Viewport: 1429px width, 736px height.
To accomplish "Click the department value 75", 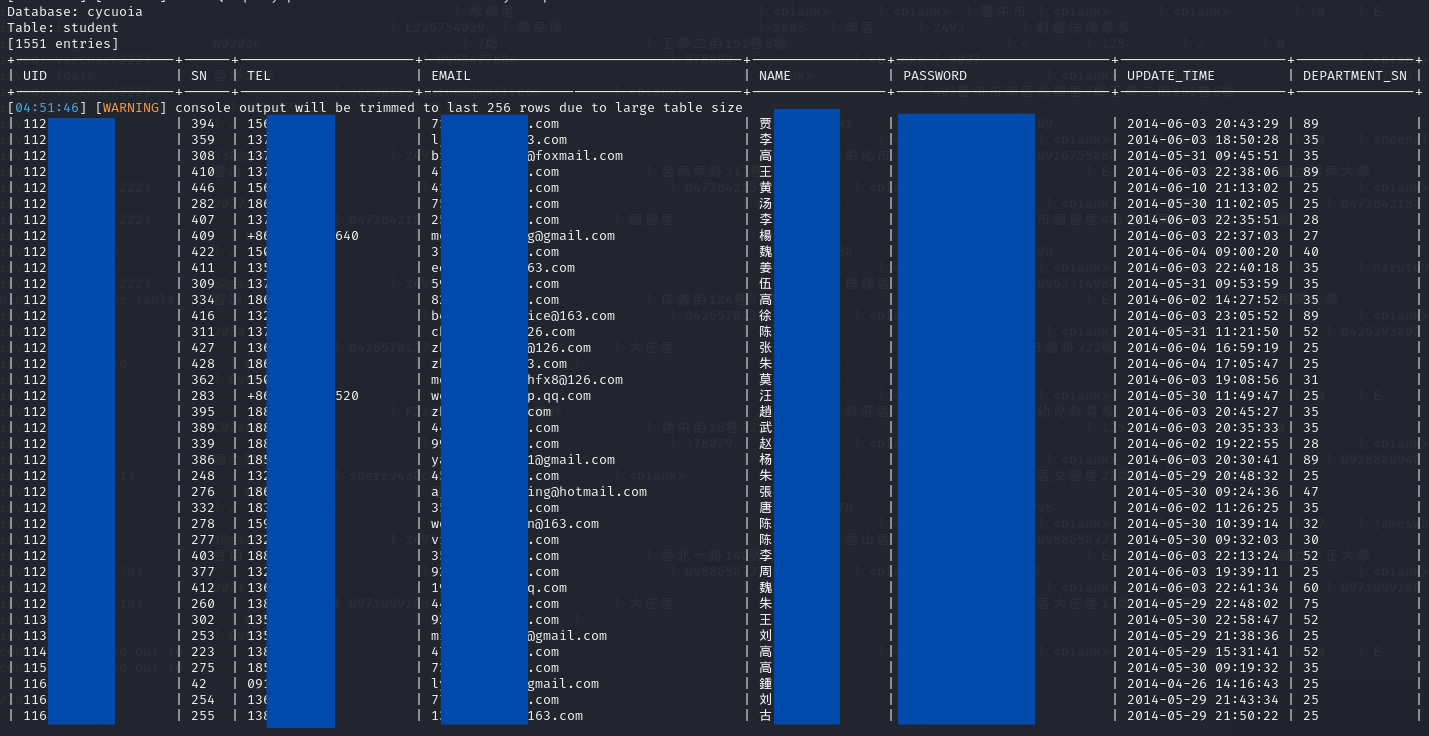I will coord(1310,604).
